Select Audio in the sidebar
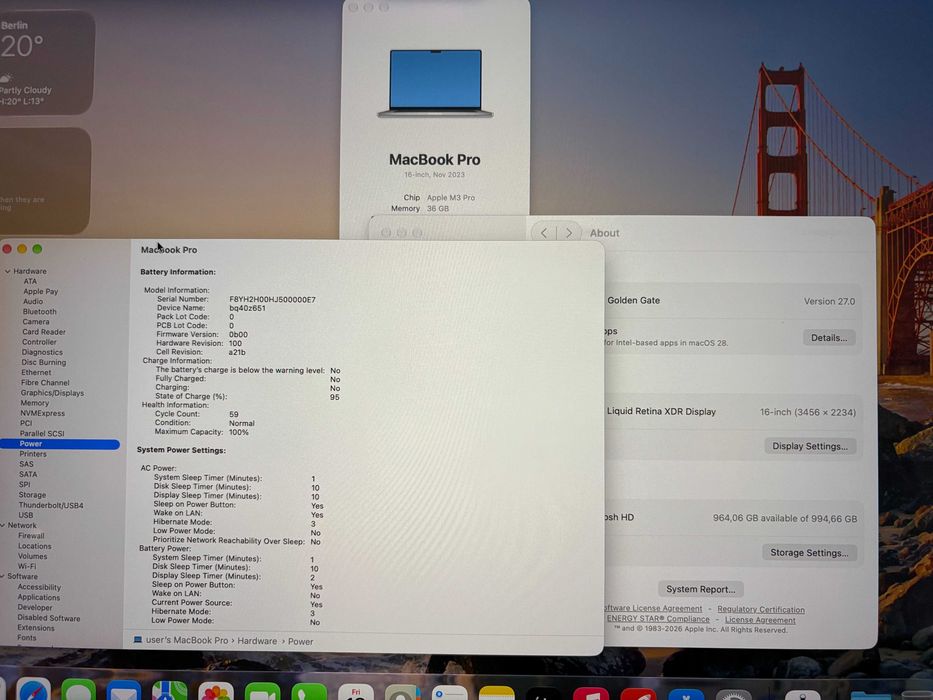The height and width of the screenshot is (700, 933). coord(33,302)
